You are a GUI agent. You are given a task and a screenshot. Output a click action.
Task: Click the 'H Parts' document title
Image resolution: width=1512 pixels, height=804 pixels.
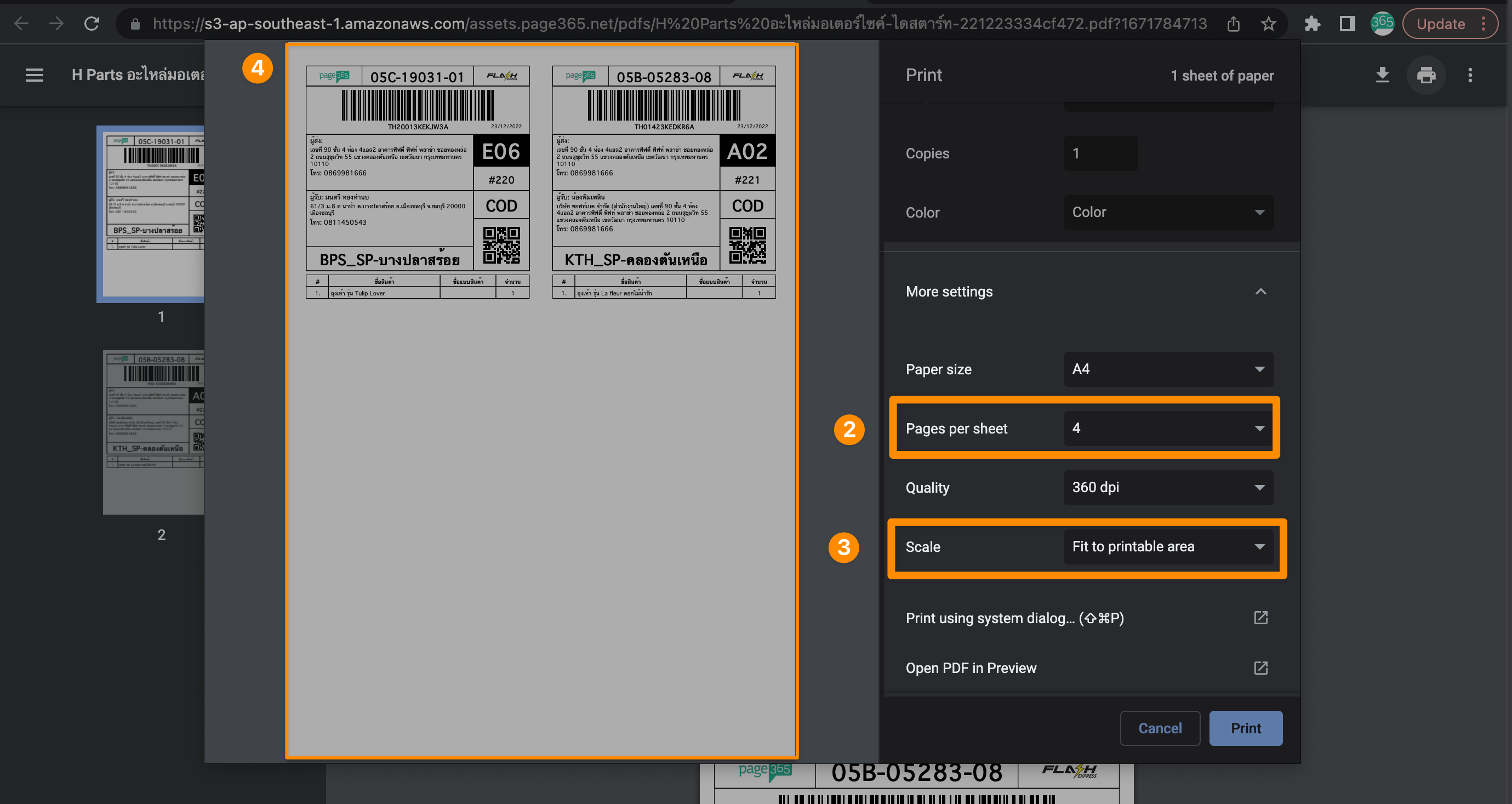[138, 75]
